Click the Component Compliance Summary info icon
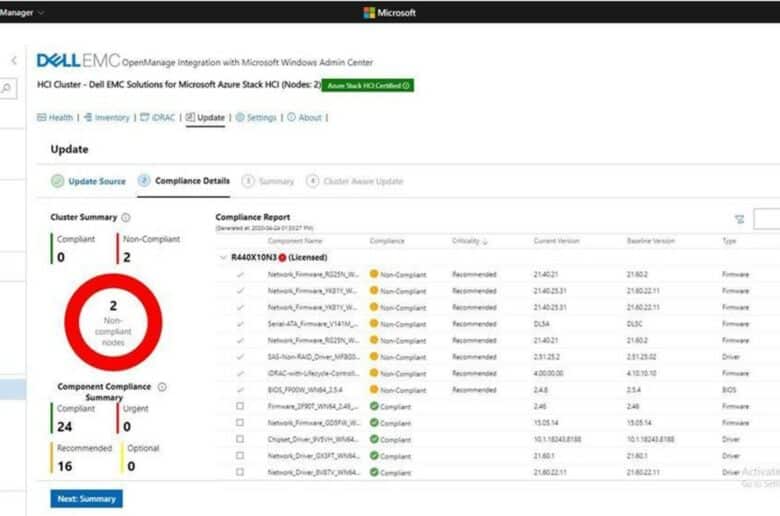 pos(162,387)
